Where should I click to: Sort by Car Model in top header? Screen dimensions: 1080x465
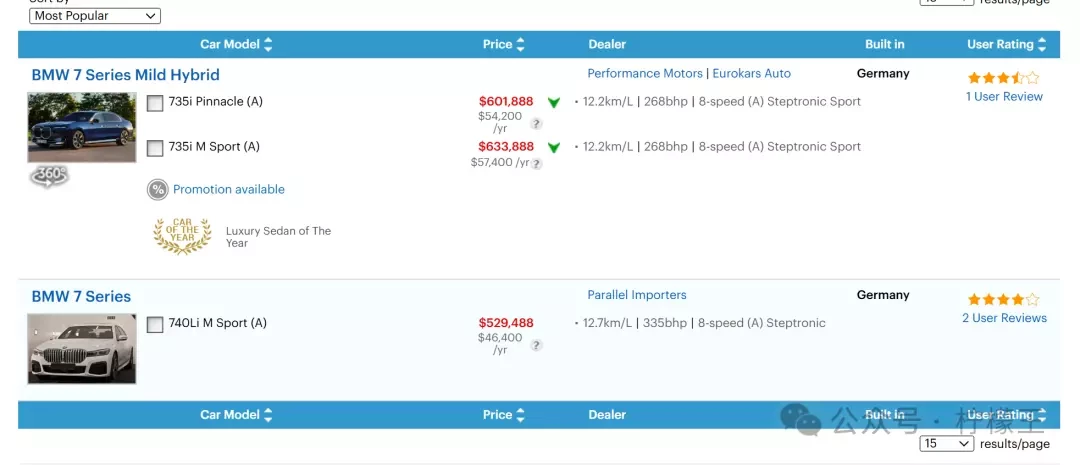(x=236, y=44)
